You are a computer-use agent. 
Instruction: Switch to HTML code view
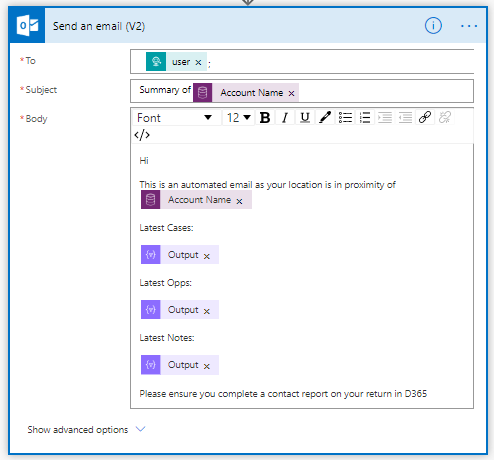pyautogui.click(x=142, y=135)
